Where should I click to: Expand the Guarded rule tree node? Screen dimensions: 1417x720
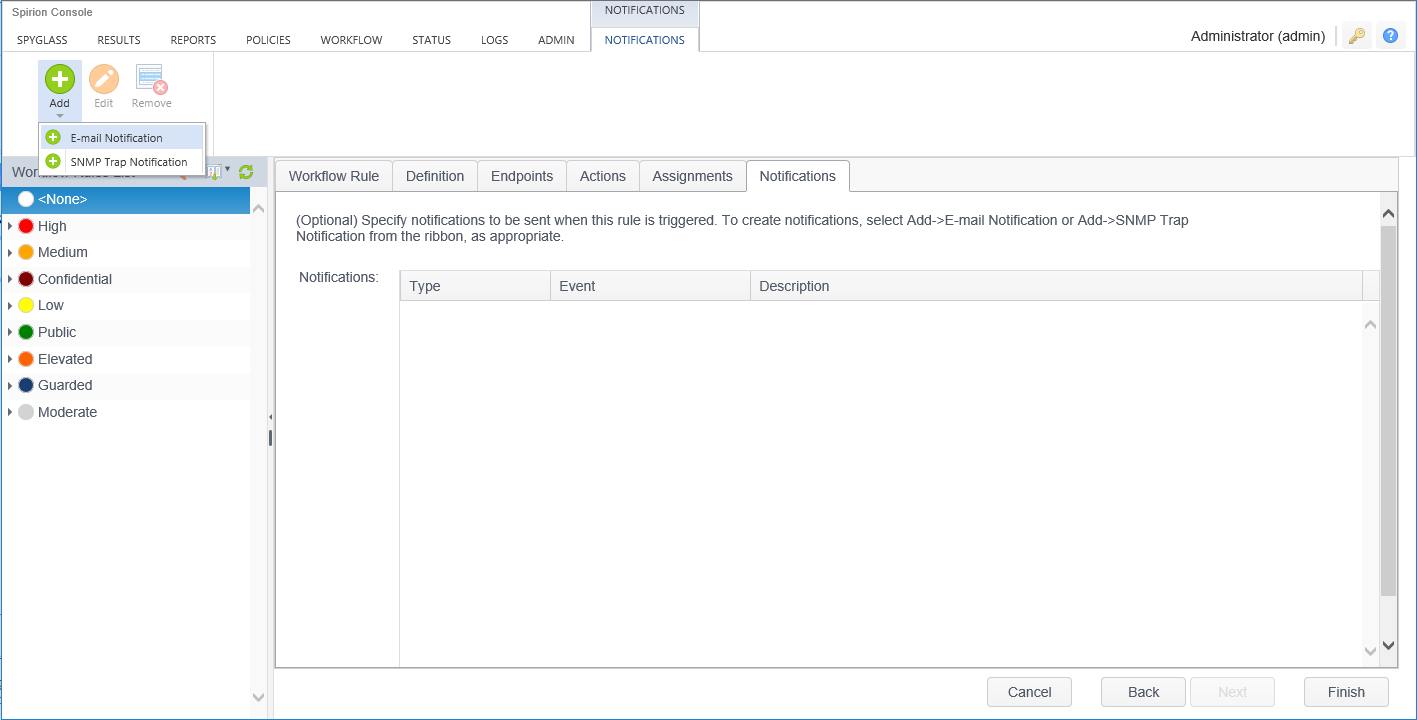click(x=10, y=385)
